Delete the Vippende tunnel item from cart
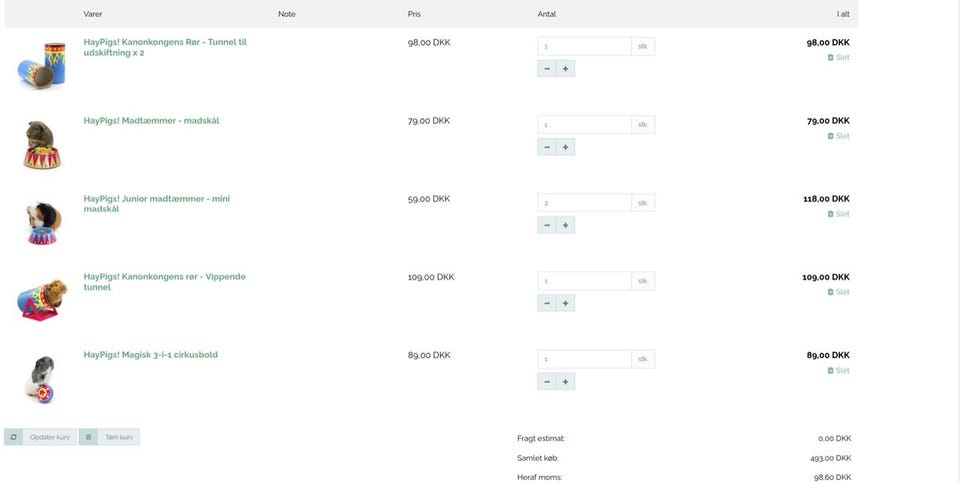 pos(838,292)
